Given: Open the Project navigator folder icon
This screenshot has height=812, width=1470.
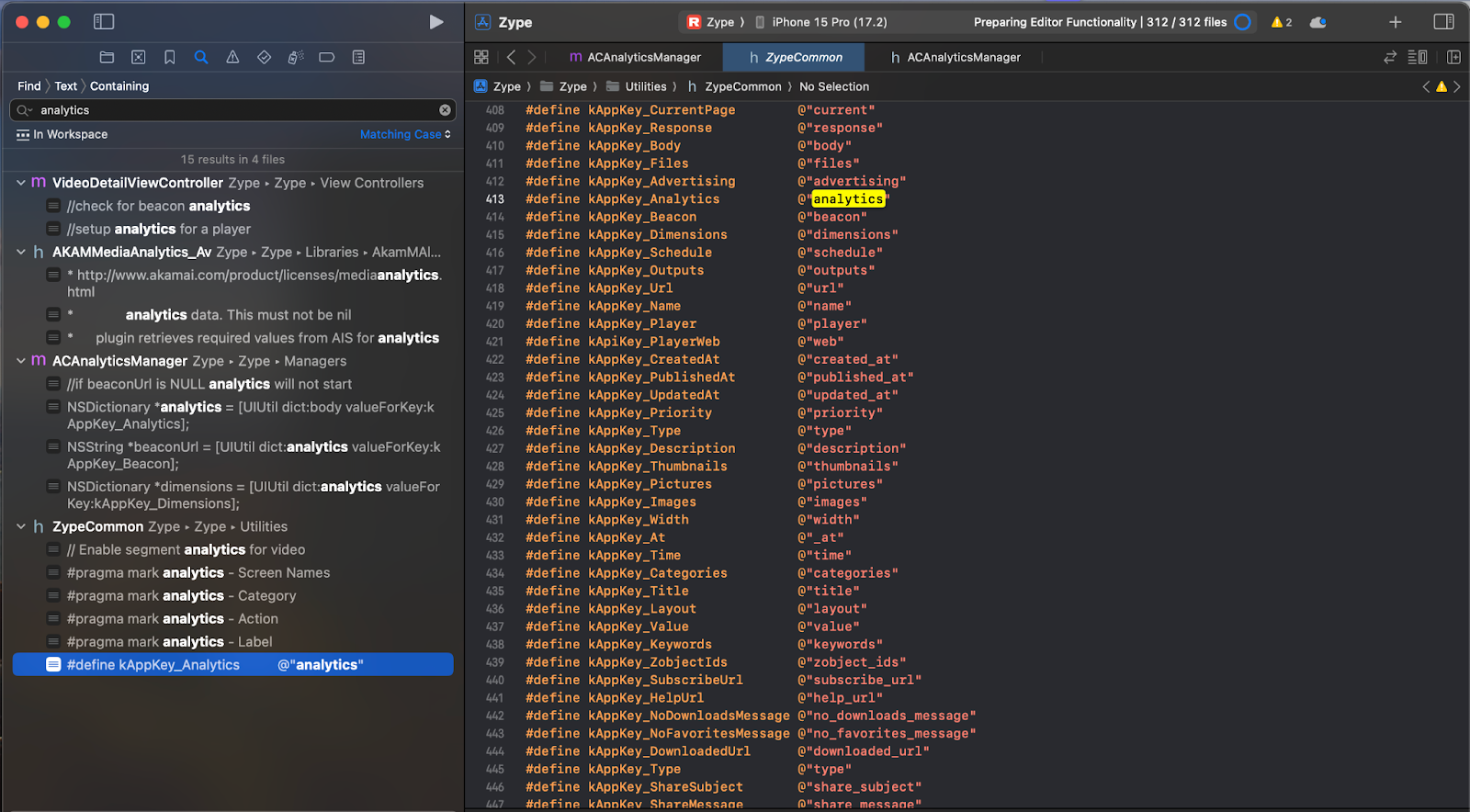Looking at the screenshot, I should point(107,57).
